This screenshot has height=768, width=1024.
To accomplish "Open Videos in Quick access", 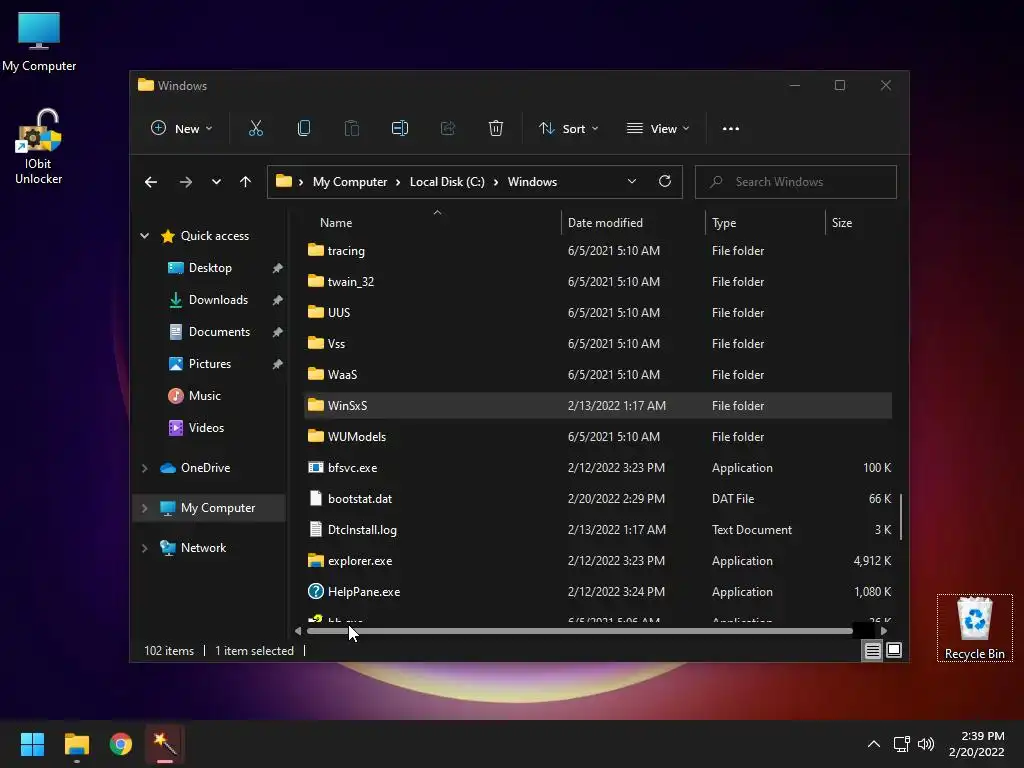I will [x=206, y=428].
